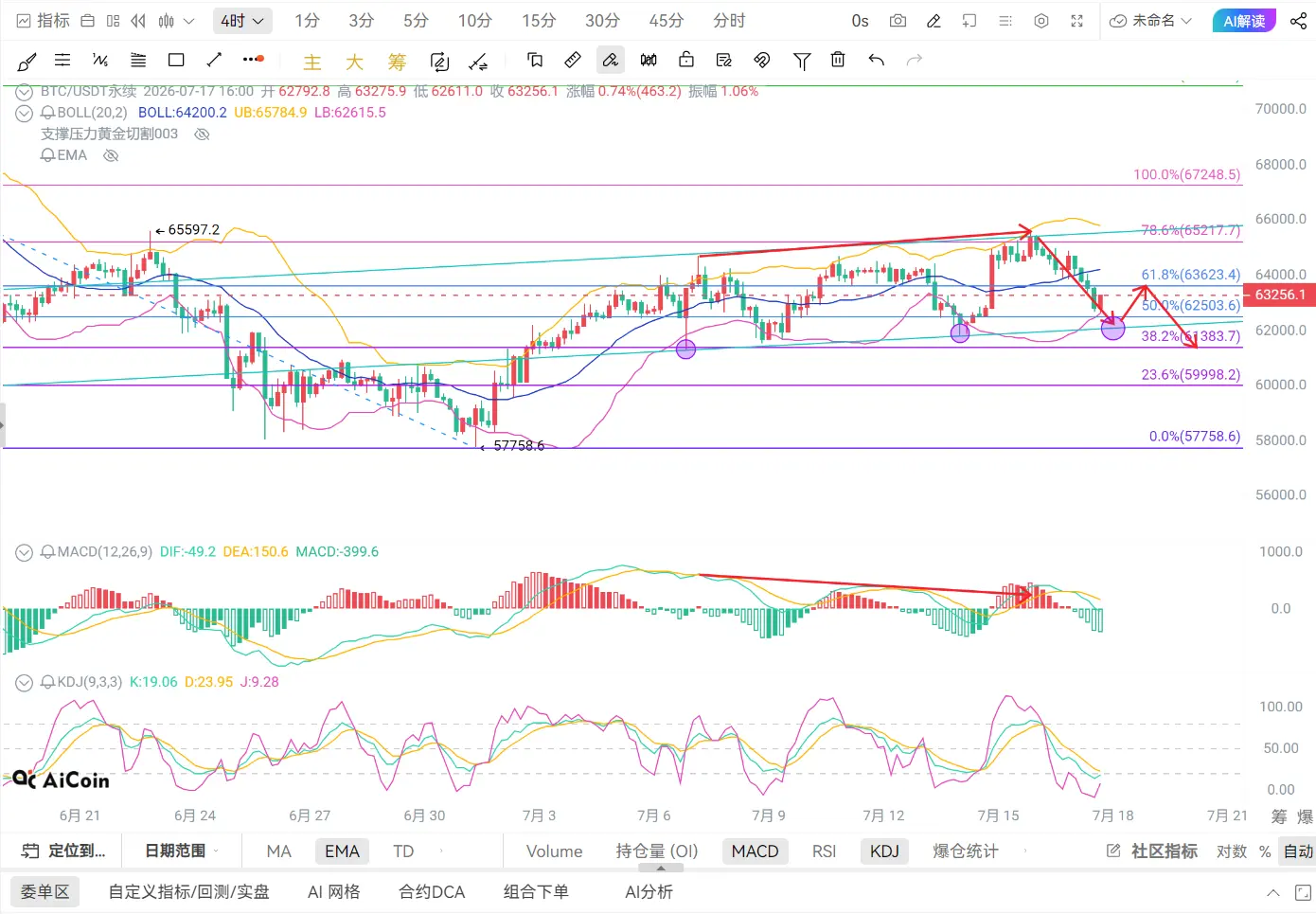Collapse the MACD indicator panel chevron
Screen dimensions: 1316x914
pyautogui.click(x=25, y=552)
